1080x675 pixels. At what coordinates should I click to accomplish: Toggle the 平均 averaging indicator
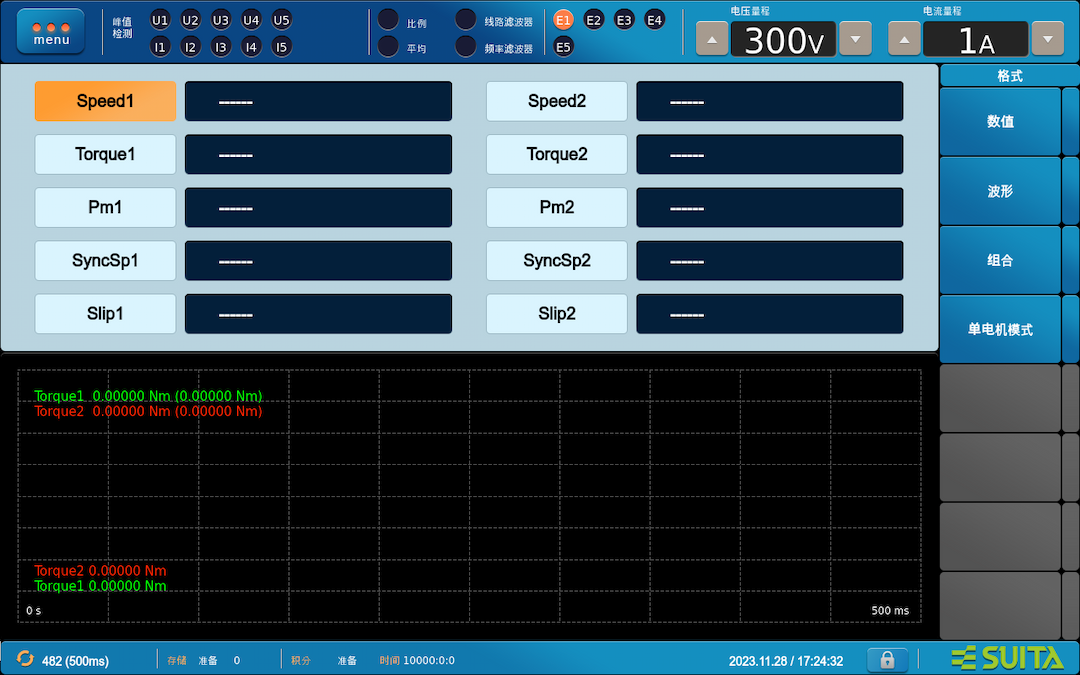(388, 47)
